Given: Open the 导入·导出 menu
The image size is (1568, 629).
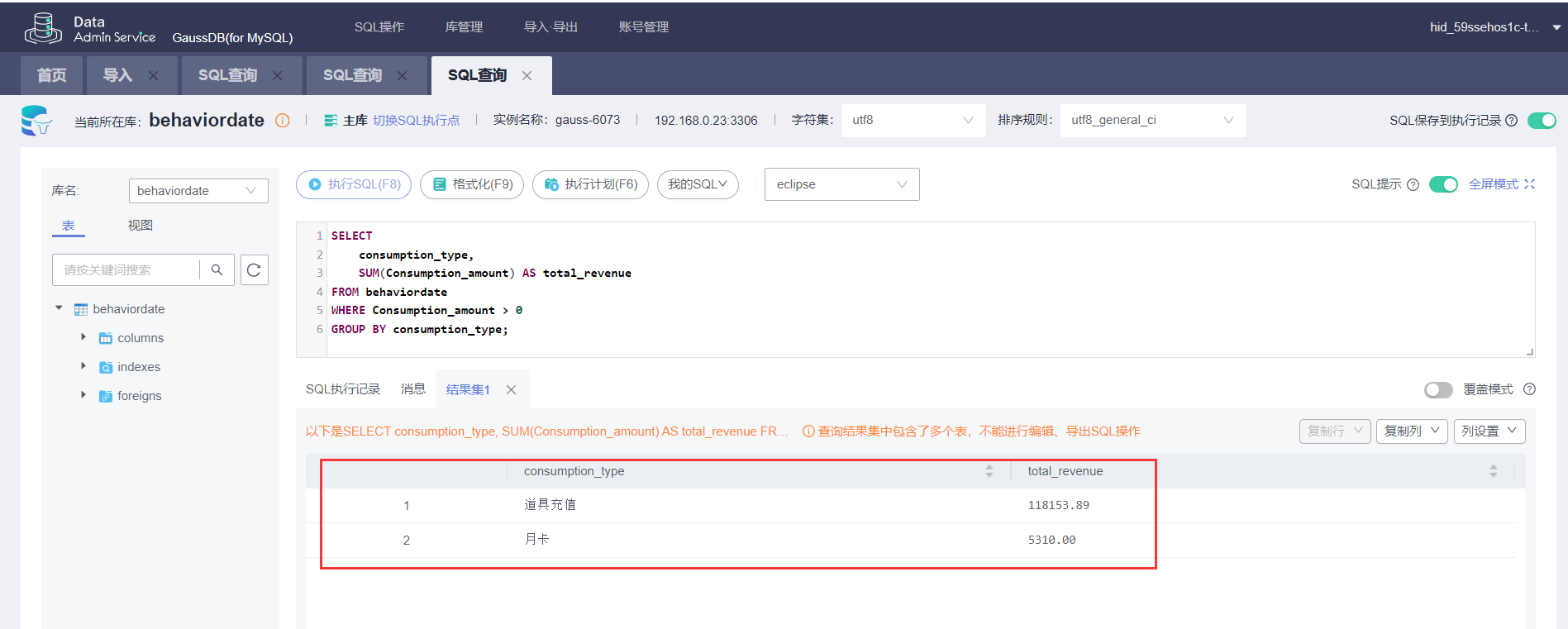Looking at the screenshot, I should click(x=550, y=27).
